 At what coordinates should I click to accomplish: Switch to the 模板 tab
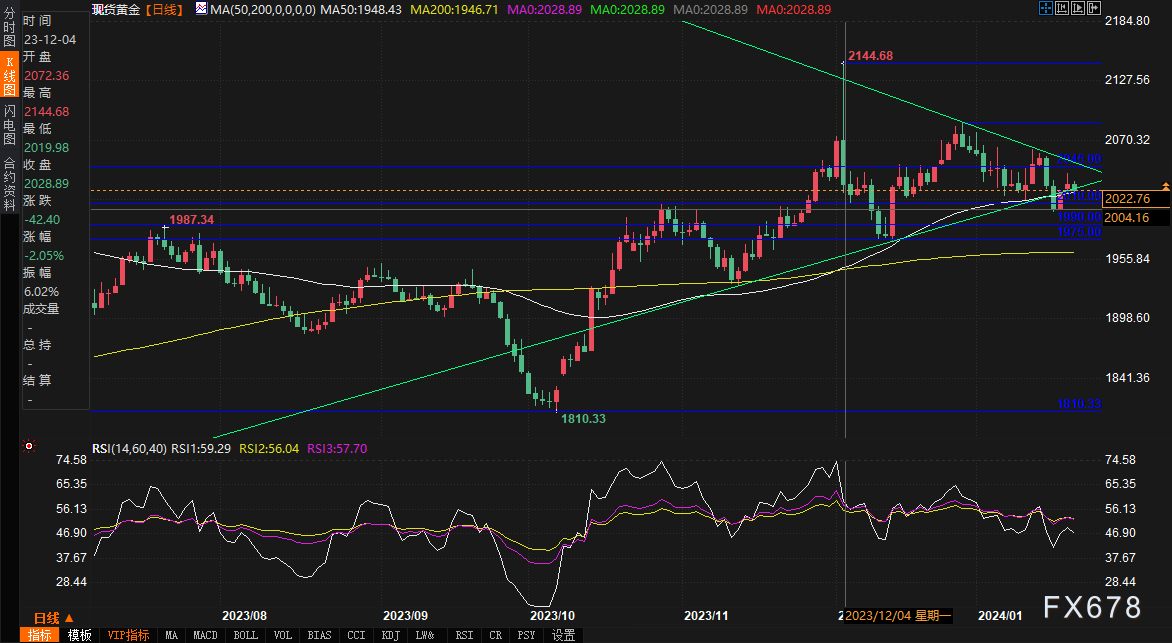point(80,635)
